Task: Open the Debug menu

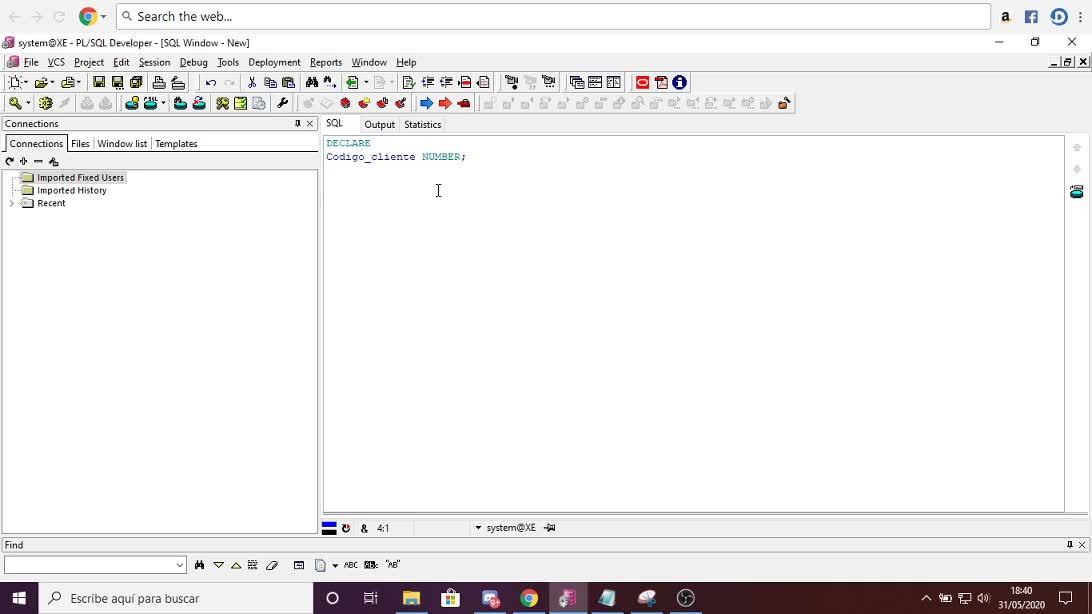Action: click(194, 62)
